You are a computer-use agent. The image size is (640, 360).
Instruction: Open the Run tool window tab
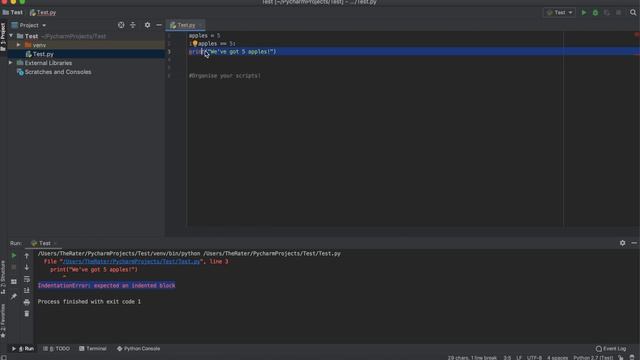tap(23, 349)
